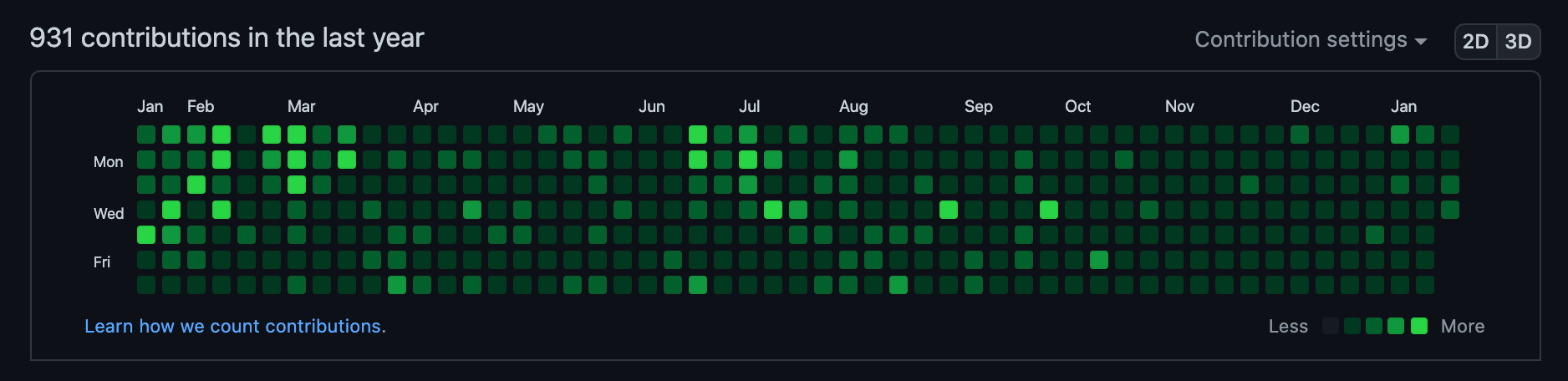Click the Nov month label
The width and height of the screenshot is (1568, 381).
(x=1179, y=106)
